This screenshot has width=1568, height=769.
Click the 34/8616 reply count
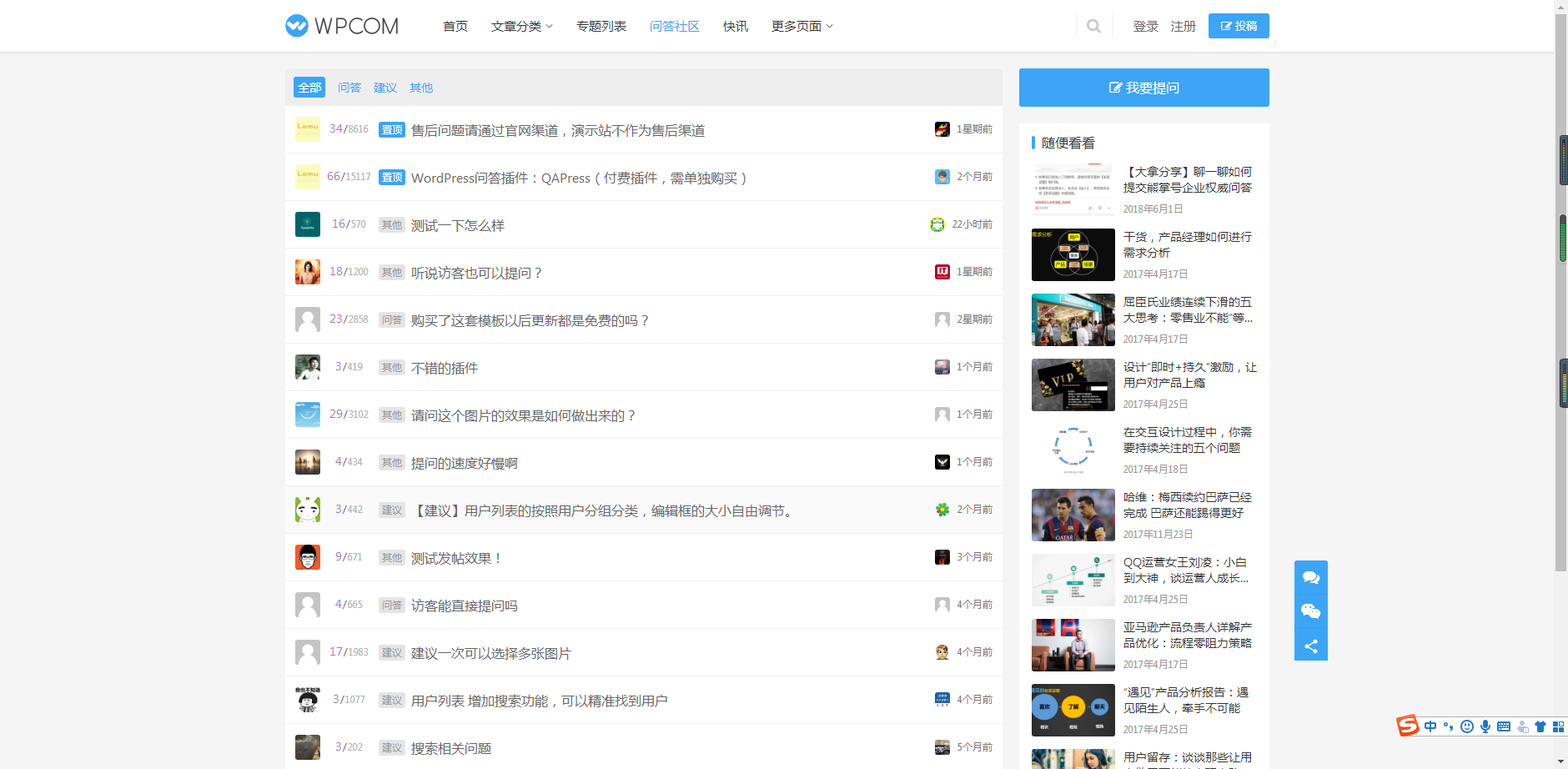point(349,128)
